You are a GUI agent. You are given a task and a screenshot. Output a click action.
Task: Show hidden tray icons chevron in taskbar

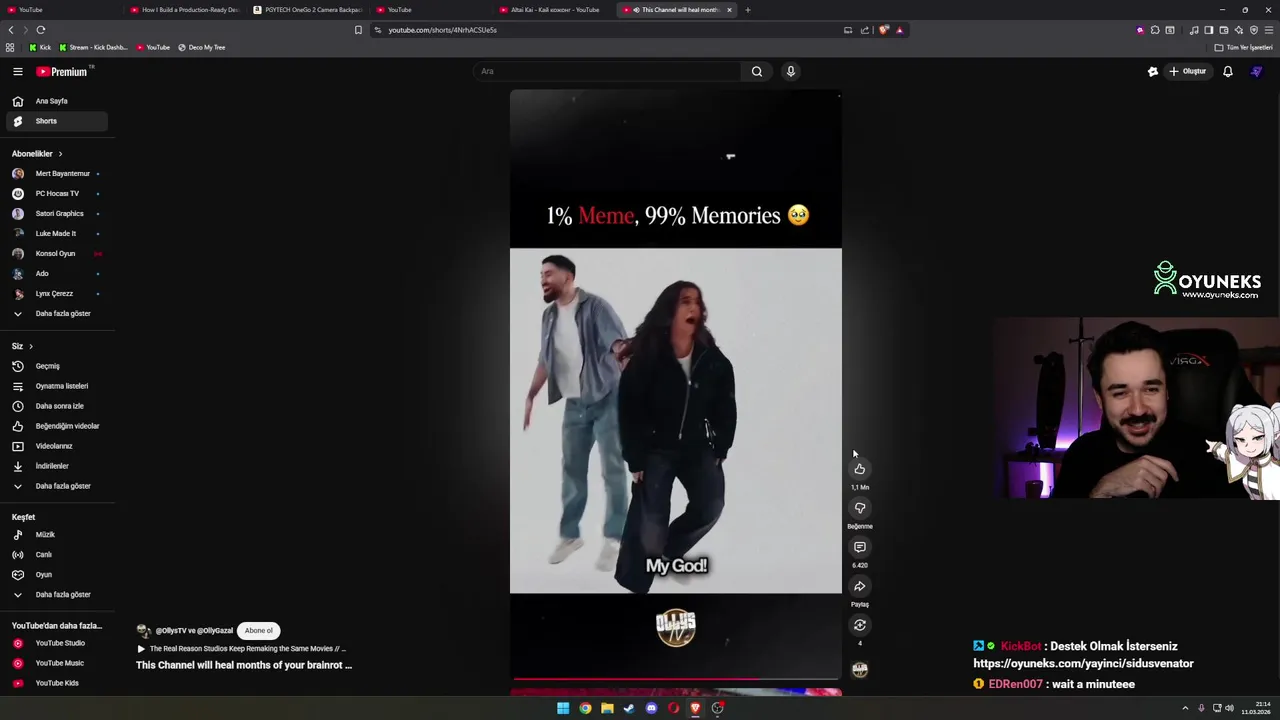click(1185, 708)
